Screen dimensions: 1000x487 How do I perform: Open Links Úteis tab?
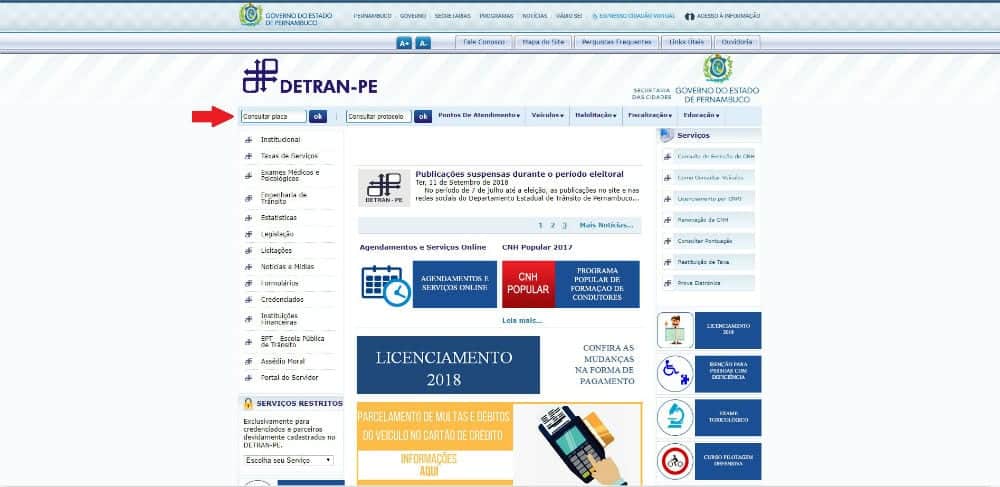click(x=686, y=42)
